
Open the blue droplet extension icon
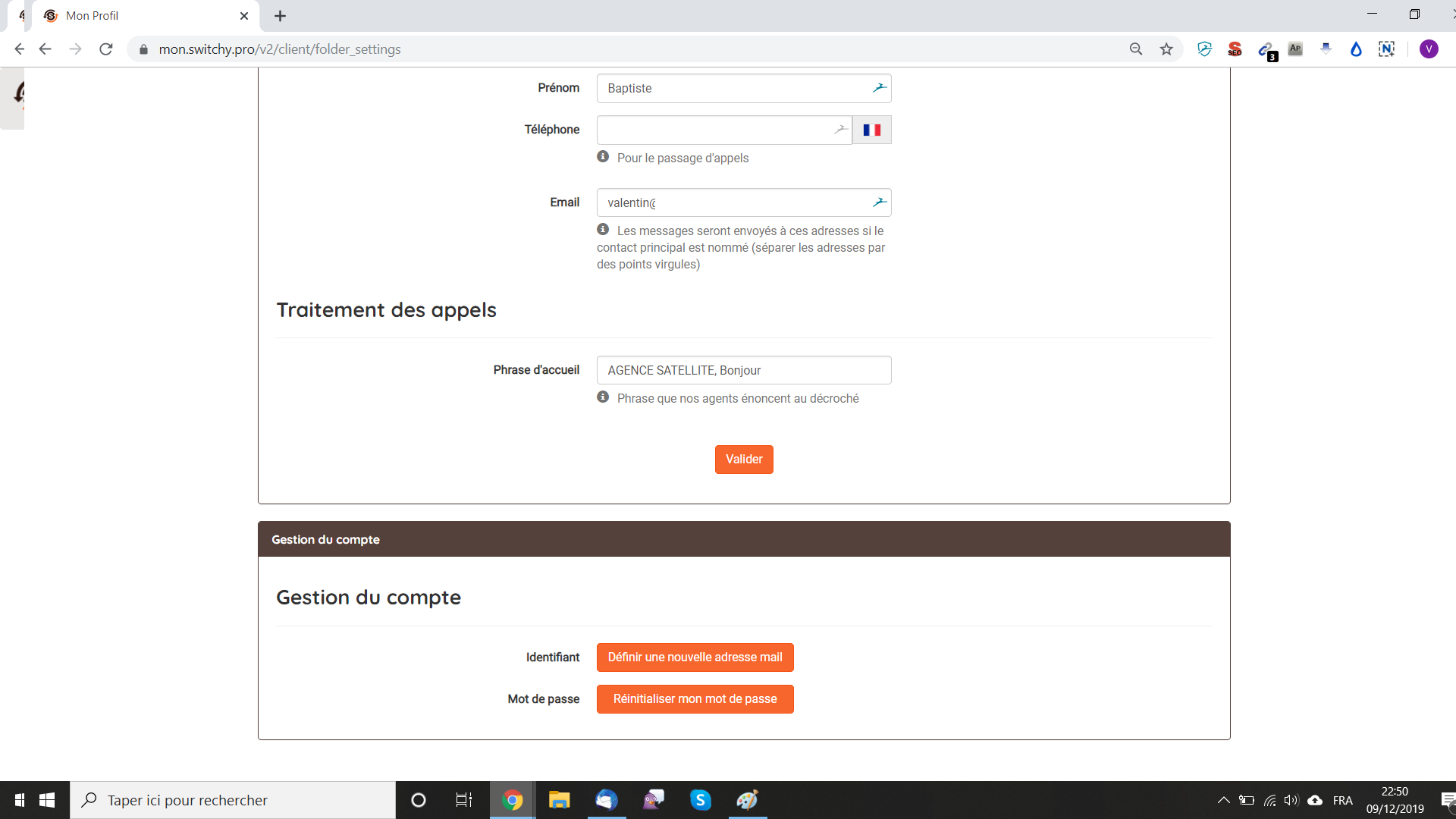click(x=1356, y=49)
